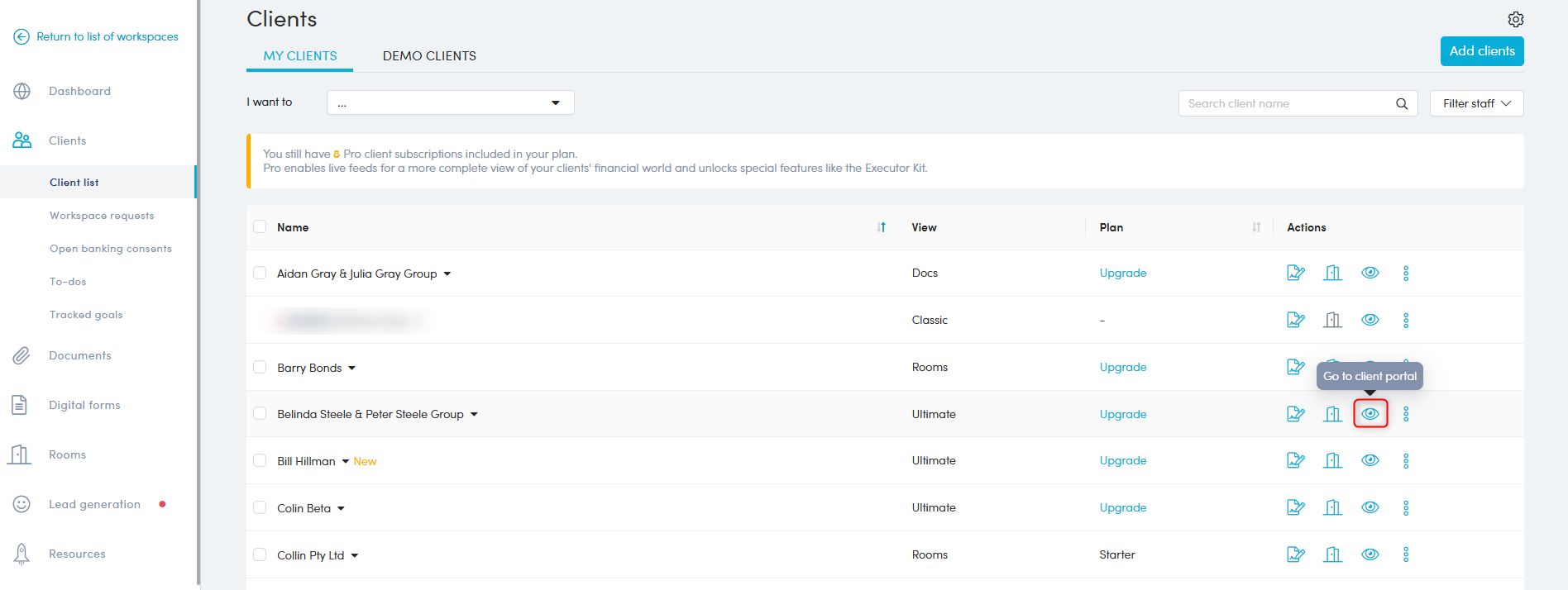Open the 'I want to' dropdown
This screenshot has height=590, width=1568.
tap(450, 102)
